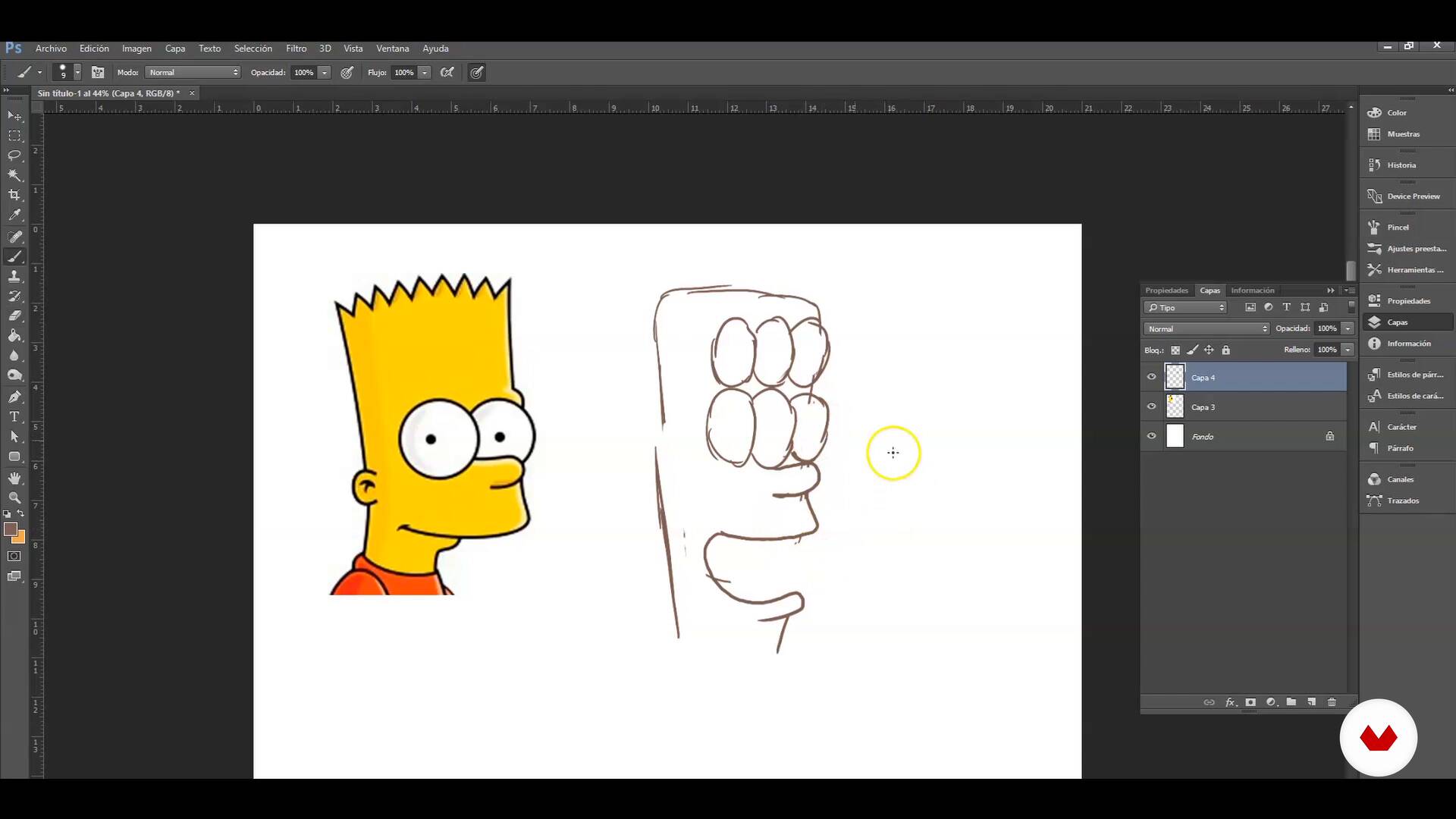
Task: Open layer Opacidad arrow in Capas panel
Action: [x=1348, y=328]
